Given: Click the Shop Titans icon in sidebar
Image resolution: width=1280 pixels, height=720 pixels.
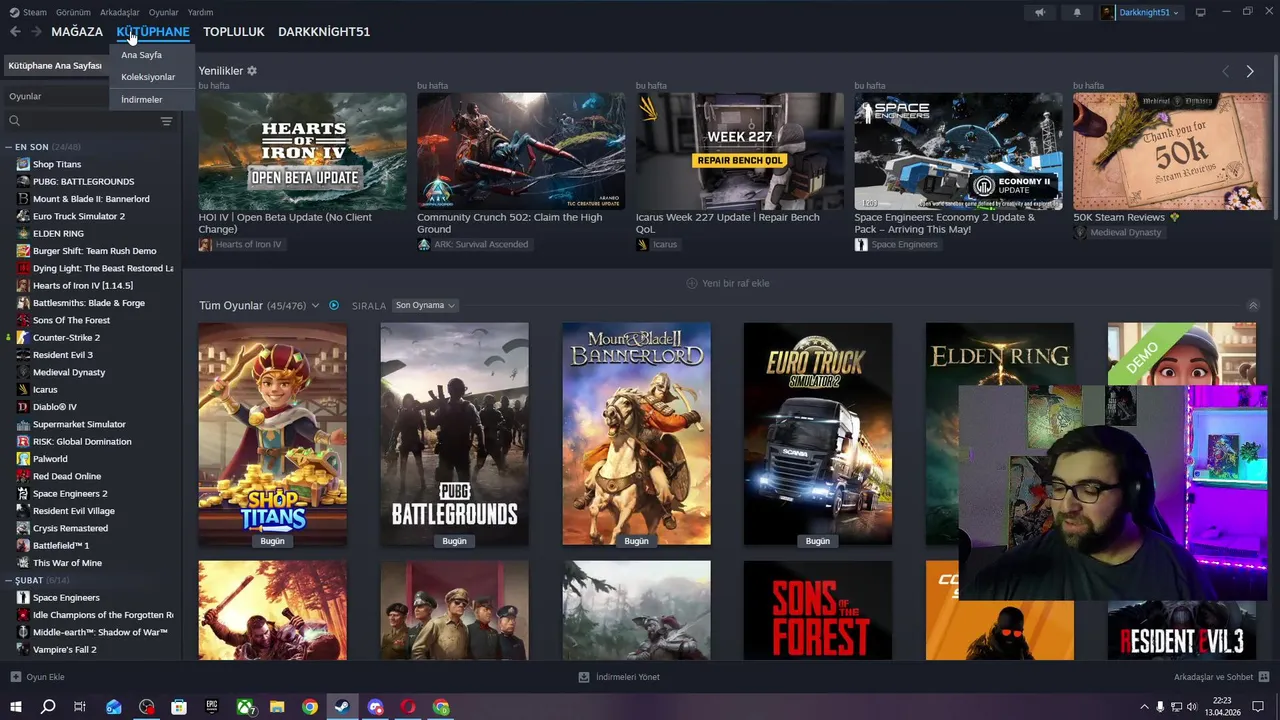Looking at the screenshot, I should pyautogui.click(x=23, y=164).
